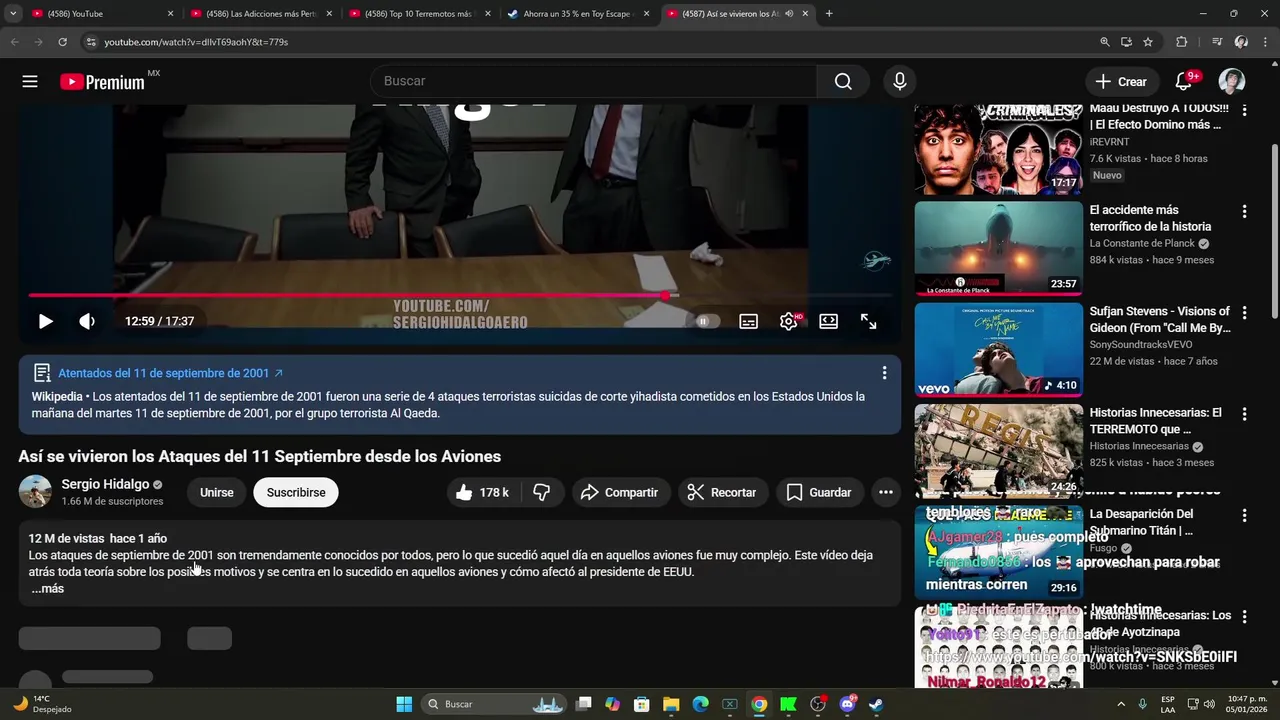
Task: Open El accidente más terrorífico thumbnail
Action: click(x=998, y=249)
